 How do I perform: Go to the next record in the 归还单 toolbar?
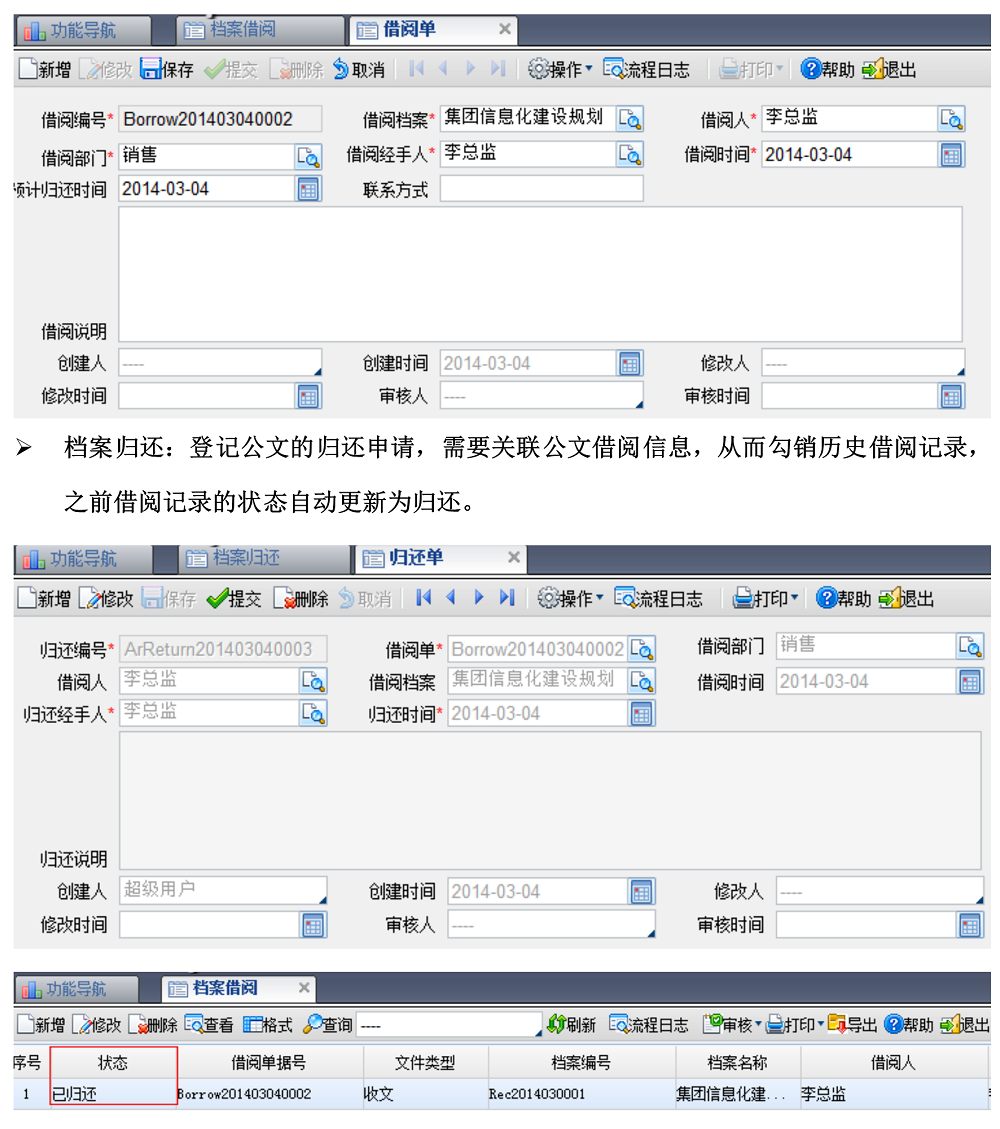[x=479, y=598]
